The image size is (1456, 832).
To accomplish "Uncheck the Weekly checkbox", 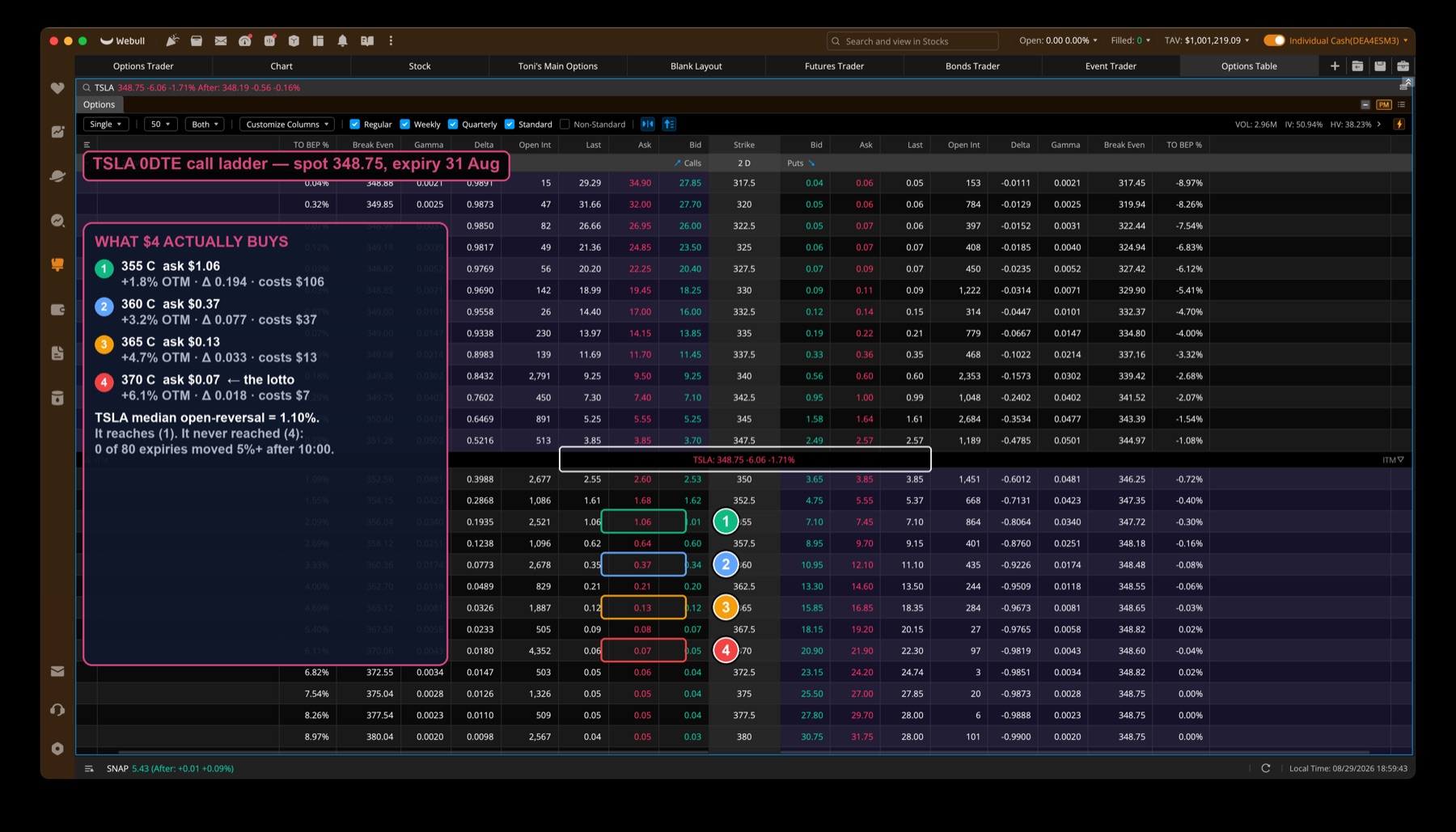I will 404,125.
